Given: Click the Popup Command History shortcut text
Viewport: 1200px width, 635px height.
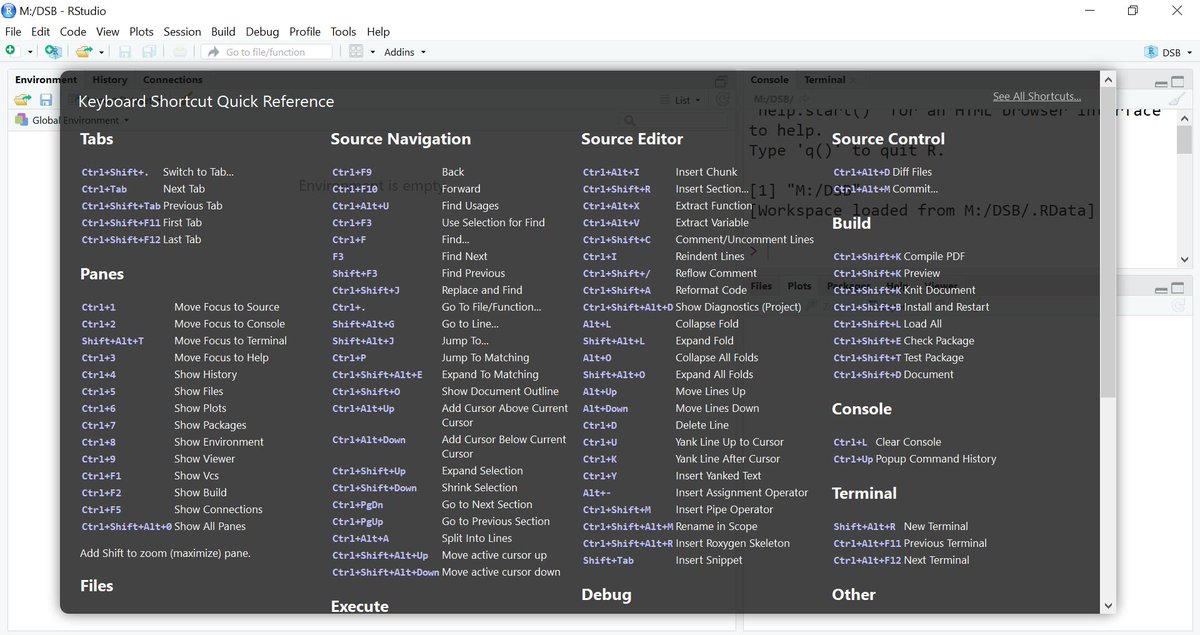Looking at the screenshot, I should click(936, 459).
